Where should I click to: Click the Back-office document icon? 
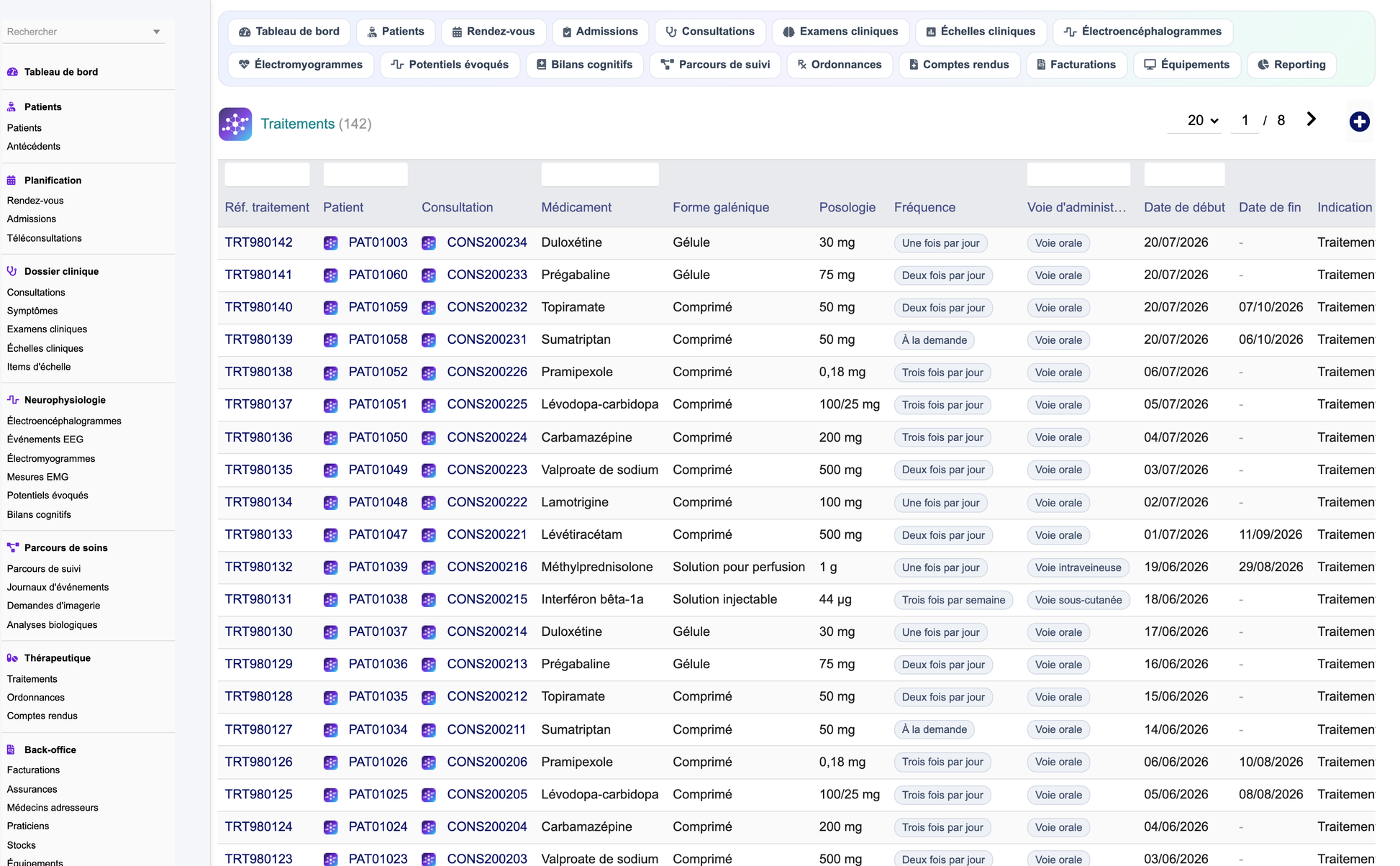[x=12, y=749]
